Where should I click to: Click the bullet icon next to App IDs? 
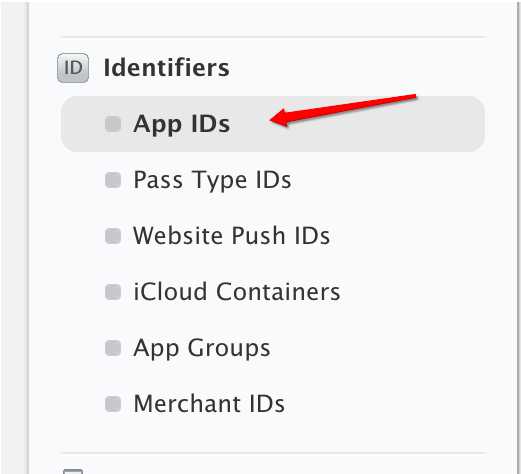[113, 124]
